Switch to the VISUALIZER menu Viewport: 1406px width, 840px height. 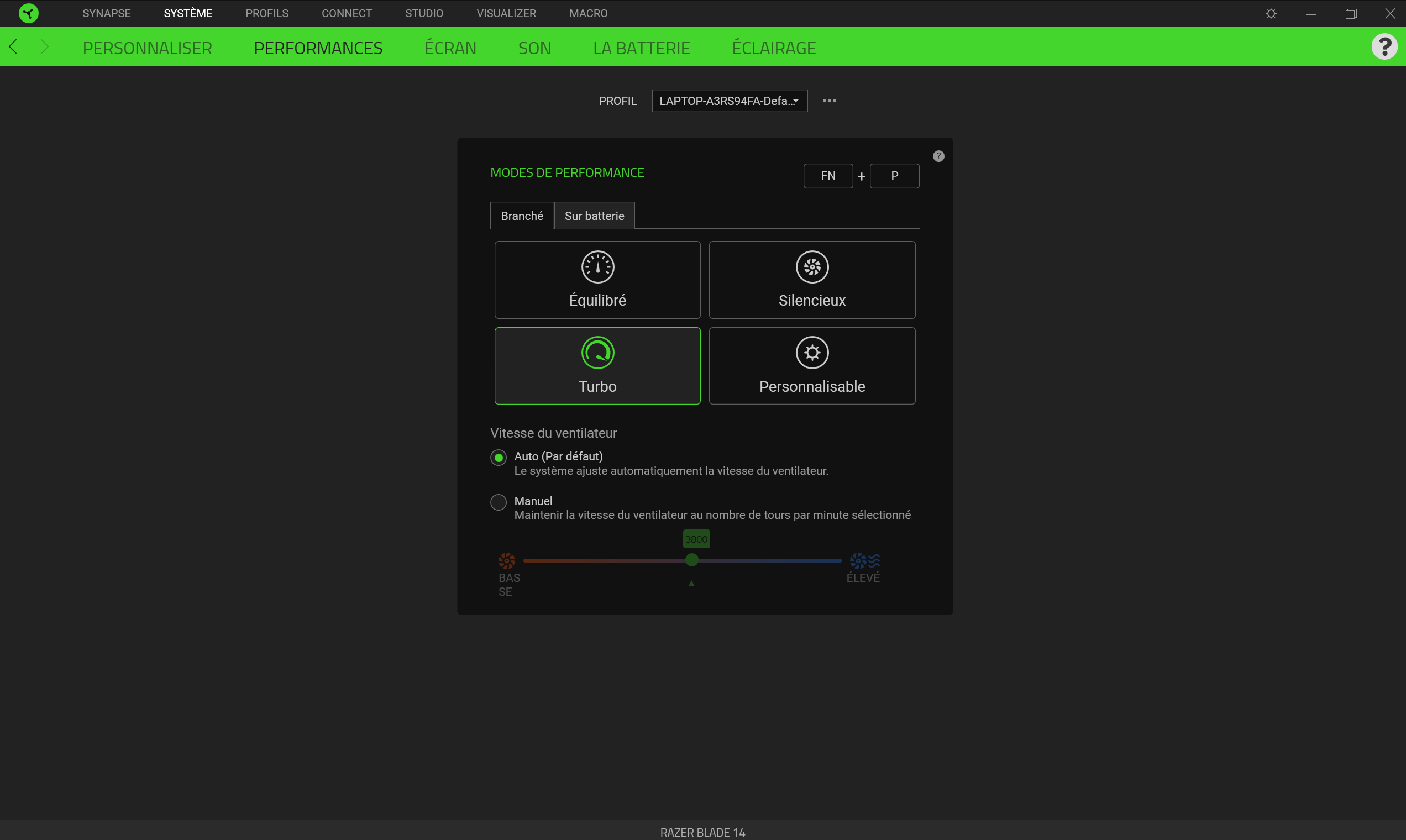[506, 13]
